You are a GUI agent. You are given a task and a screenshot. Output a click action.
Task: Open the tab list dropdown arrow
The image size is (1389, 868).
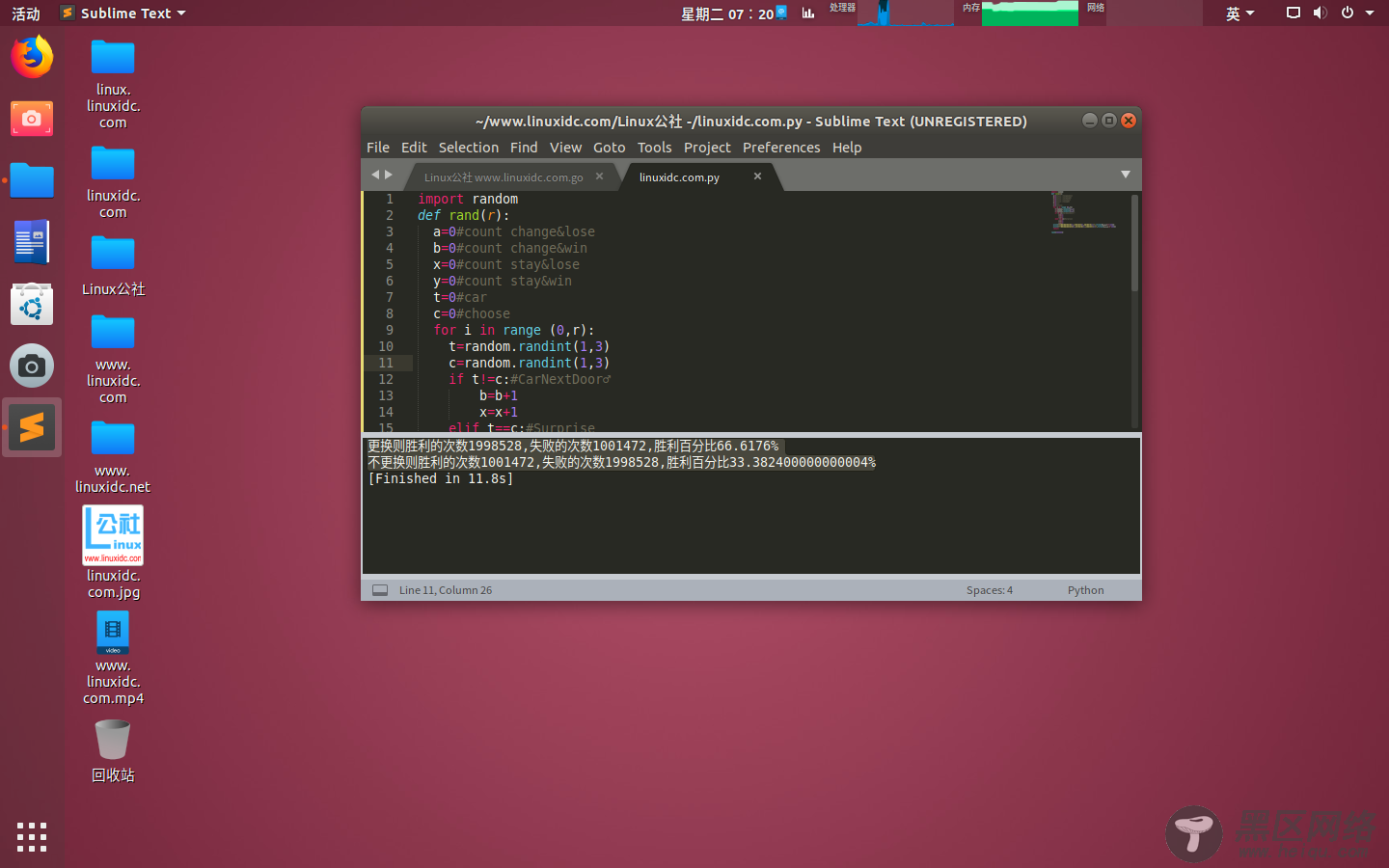tap(1126, 175)
